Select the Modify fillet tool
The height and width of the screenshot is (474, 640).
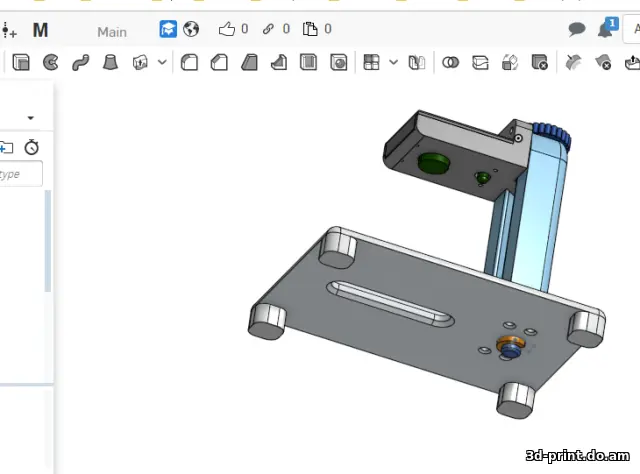click(573, 62)
